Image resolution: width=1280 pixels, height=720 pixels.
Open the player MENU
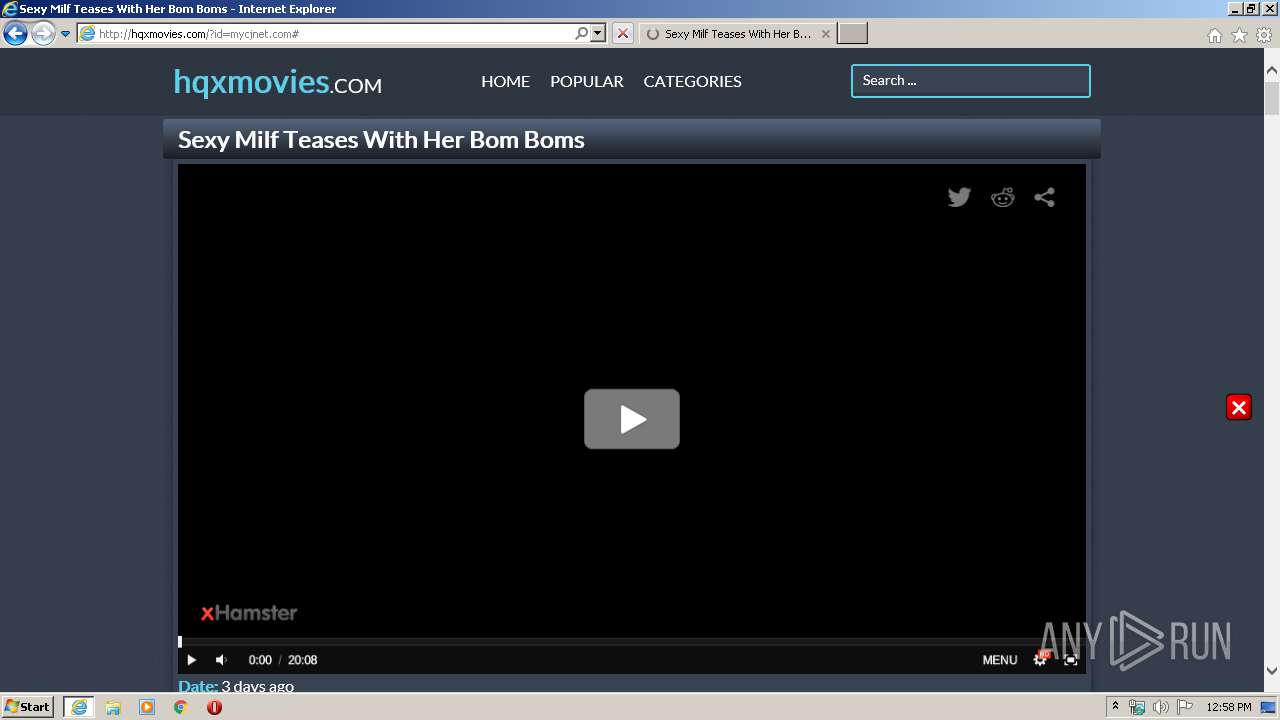(999, 660)
